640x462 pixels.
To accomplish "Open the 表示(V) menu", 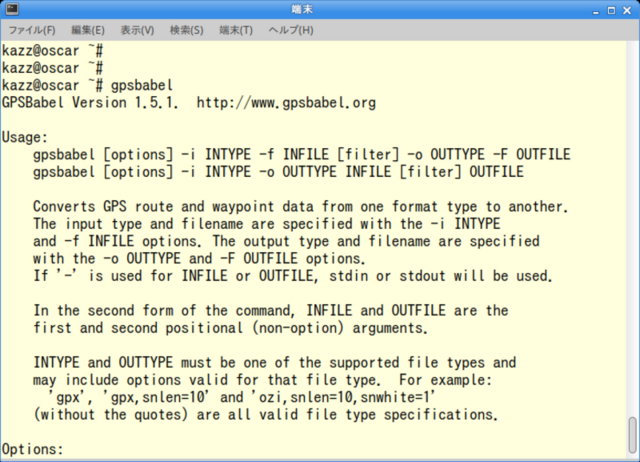I will tap(137, 30).
